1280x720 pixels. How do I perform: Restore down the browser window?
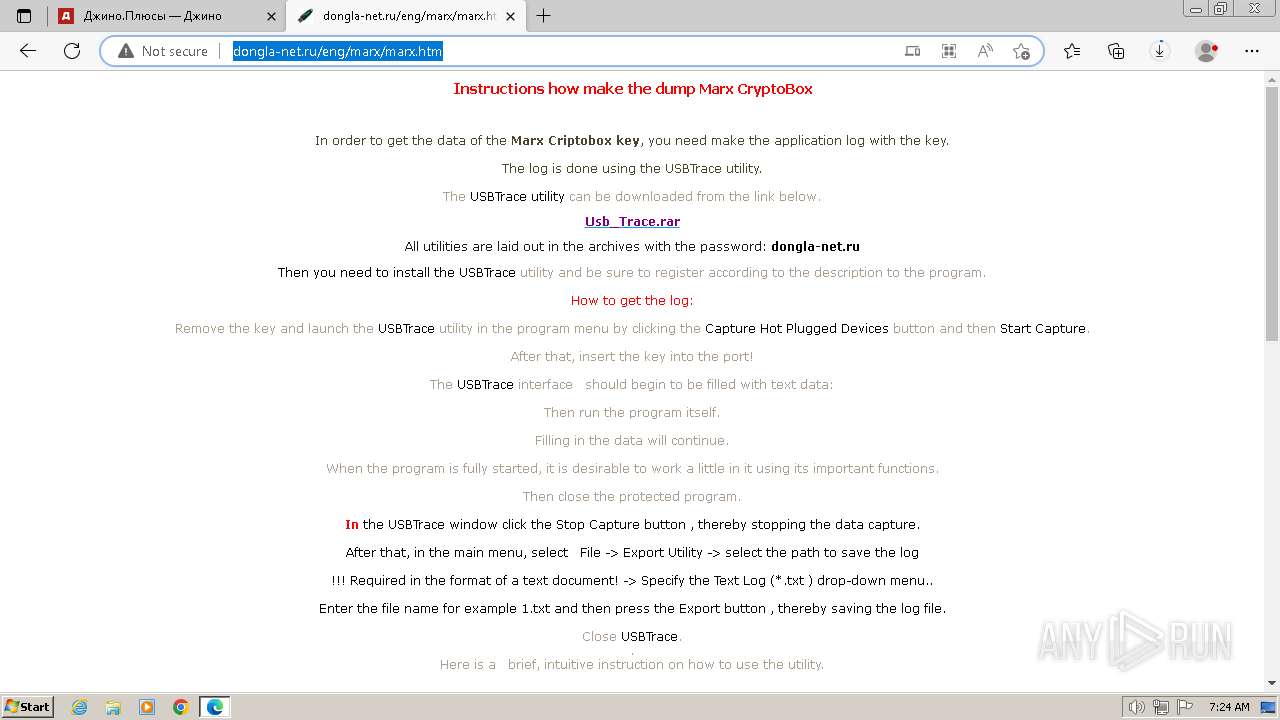pos(1221,8)
